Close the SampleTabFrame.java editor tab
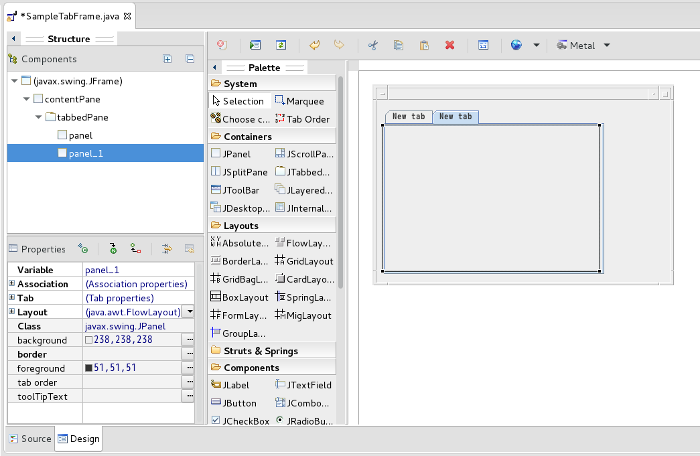 pos(128,17)
